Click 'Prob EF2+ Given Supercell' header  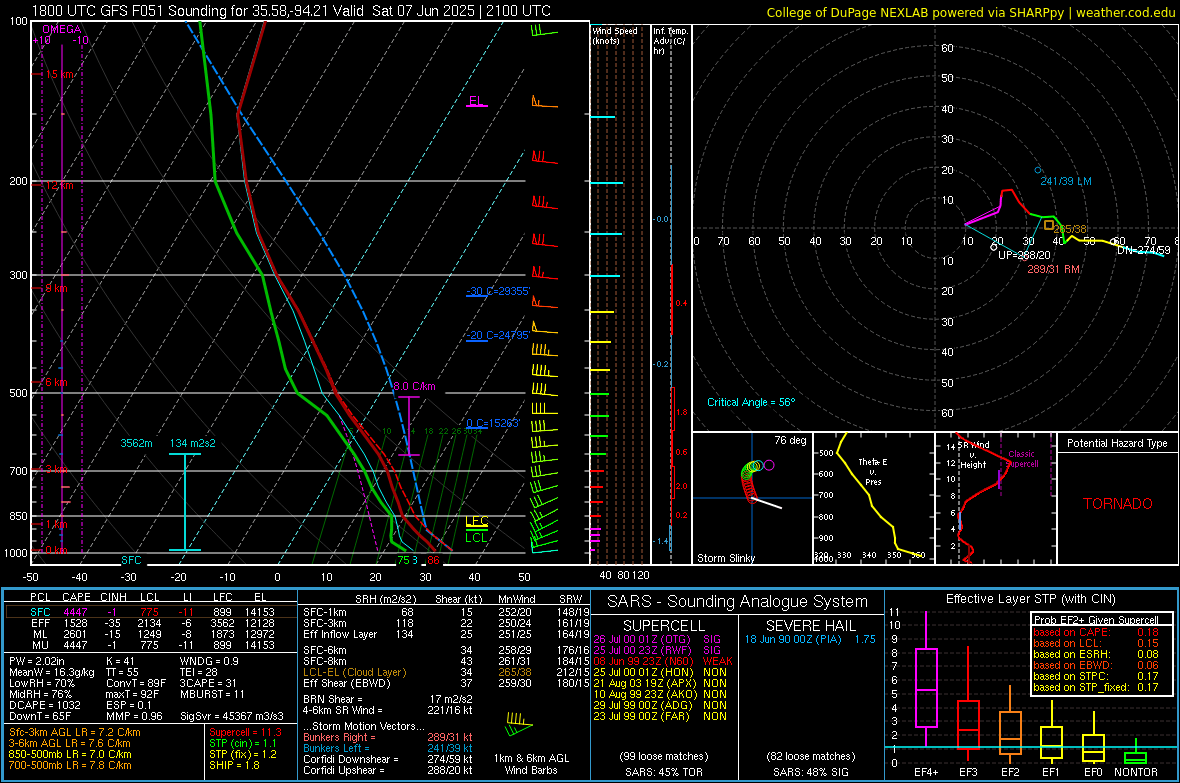1096,620
